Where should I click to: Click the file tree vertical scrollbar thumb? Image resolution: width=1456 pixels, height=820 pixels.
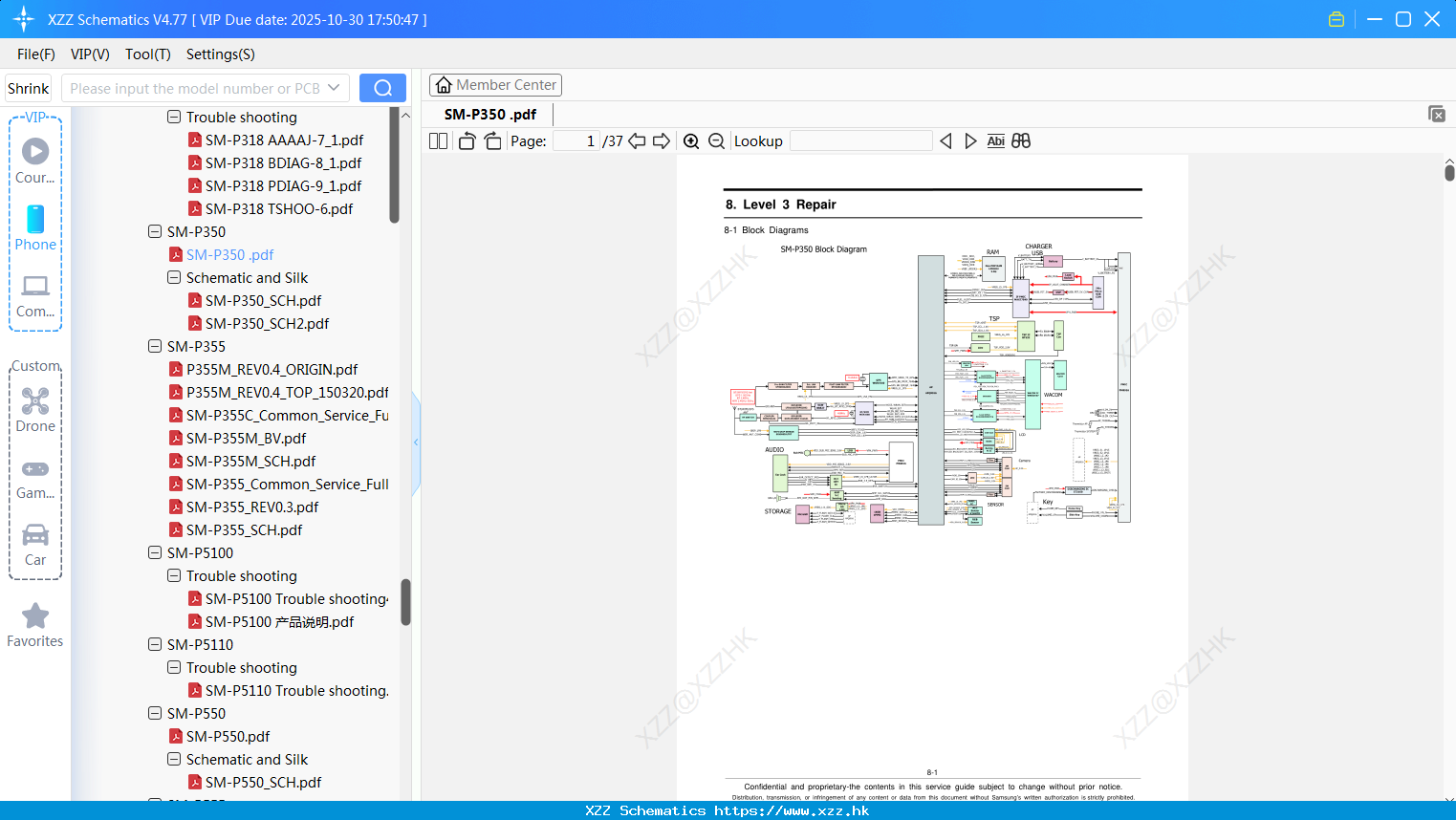click(x=405, y=602)
